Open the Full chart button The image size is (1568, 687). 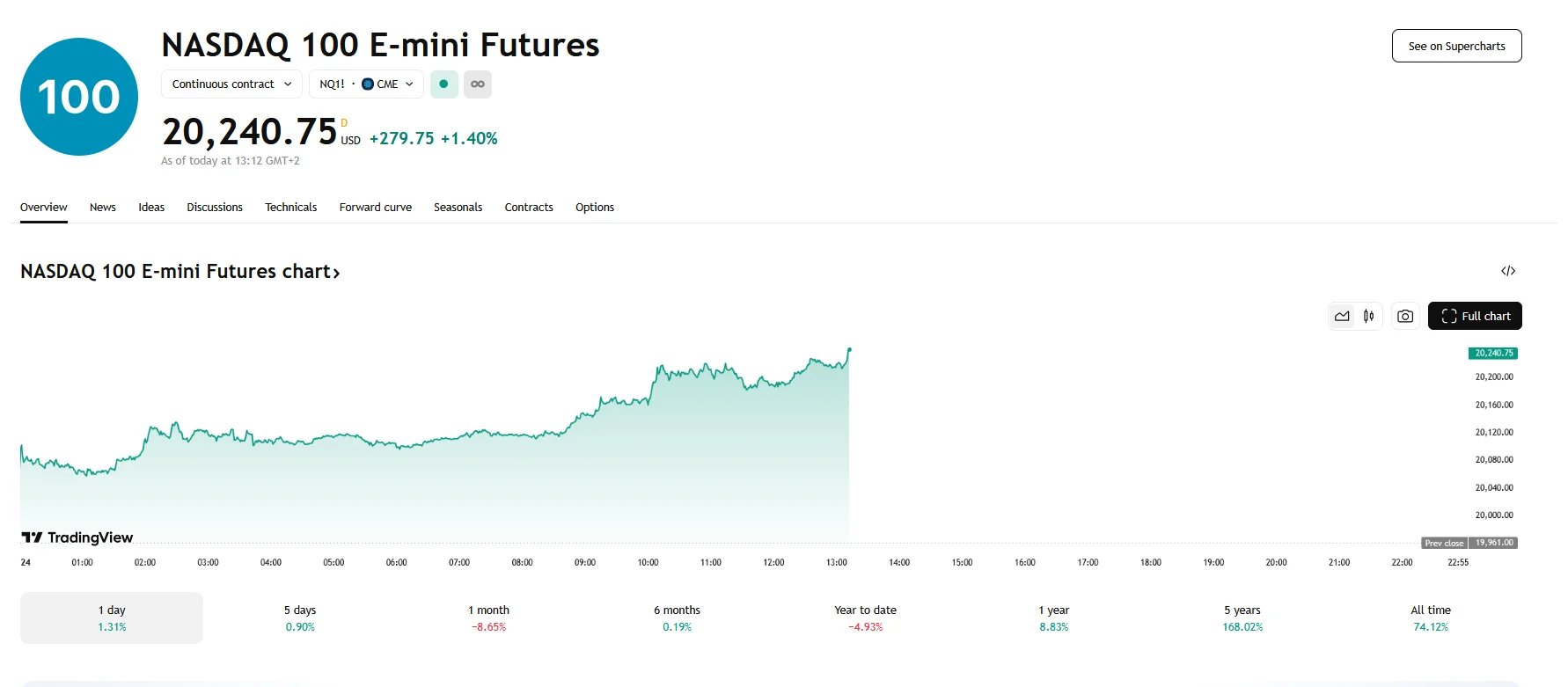coord(1475,317)
